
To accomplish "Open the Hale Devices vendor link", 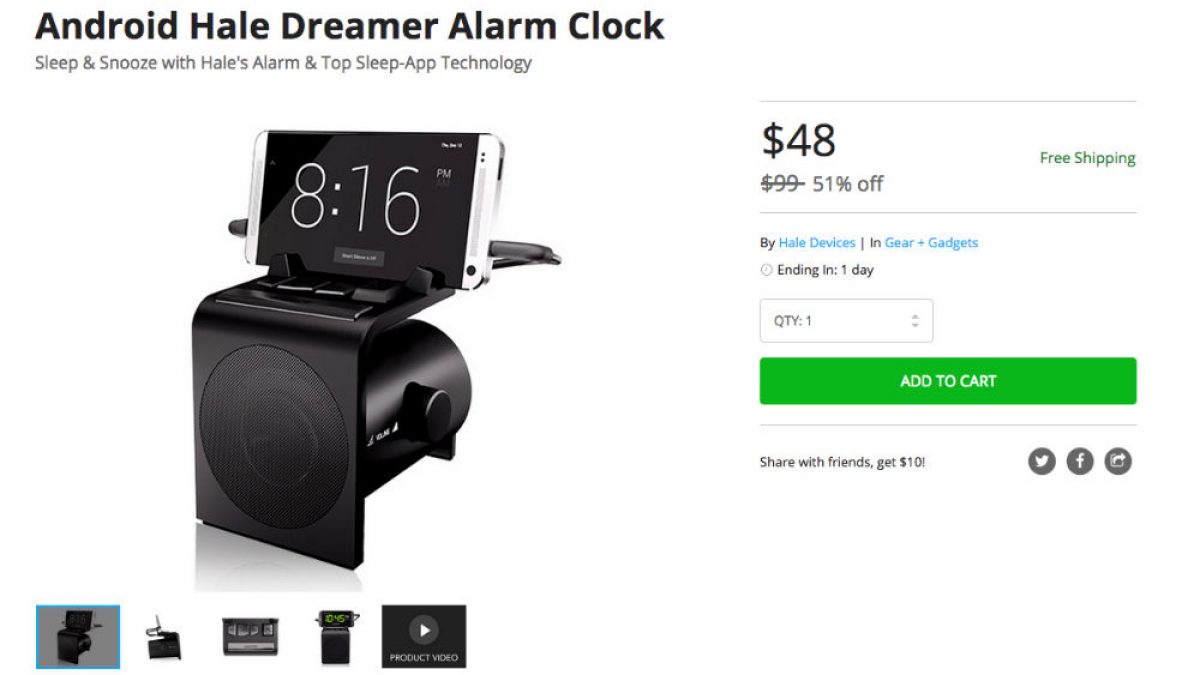I will pyautogui.click(x=817, y=243).
